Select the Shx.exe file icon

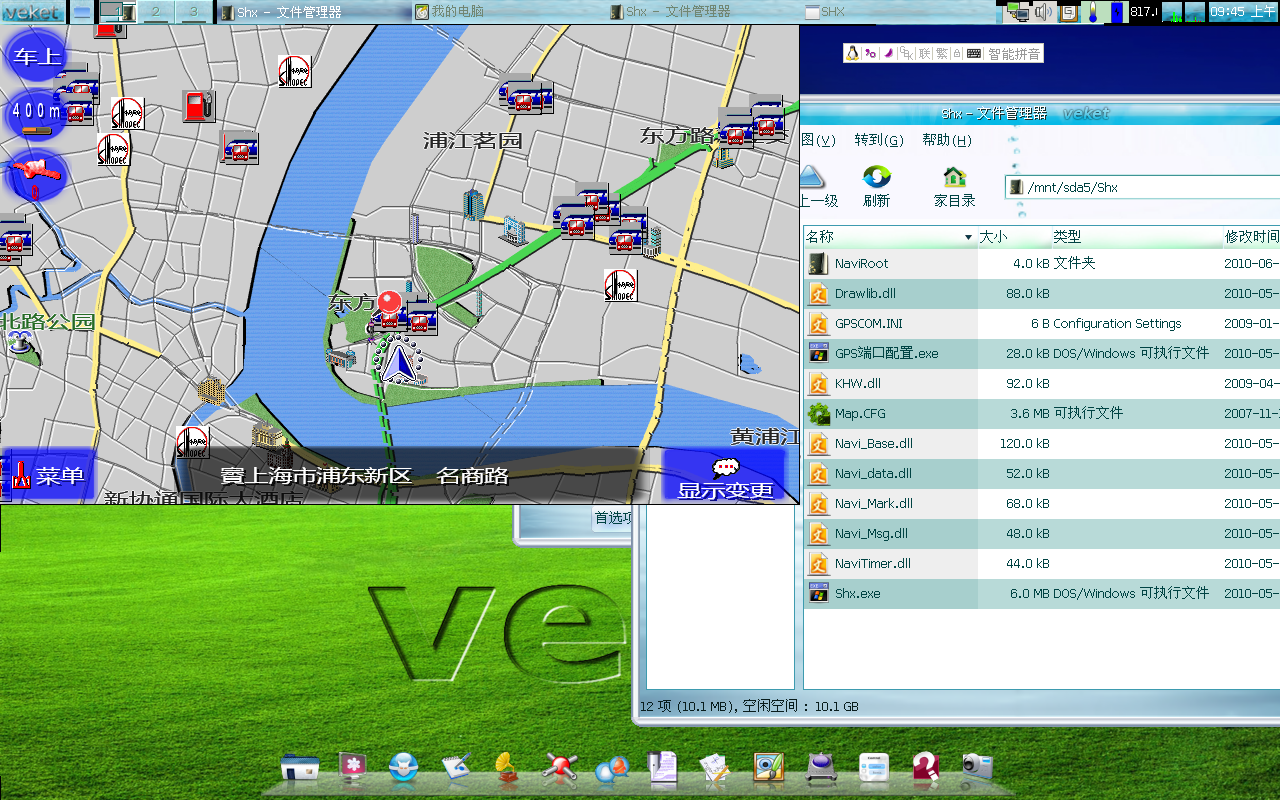pyautogui.click(x=819, y=593)
